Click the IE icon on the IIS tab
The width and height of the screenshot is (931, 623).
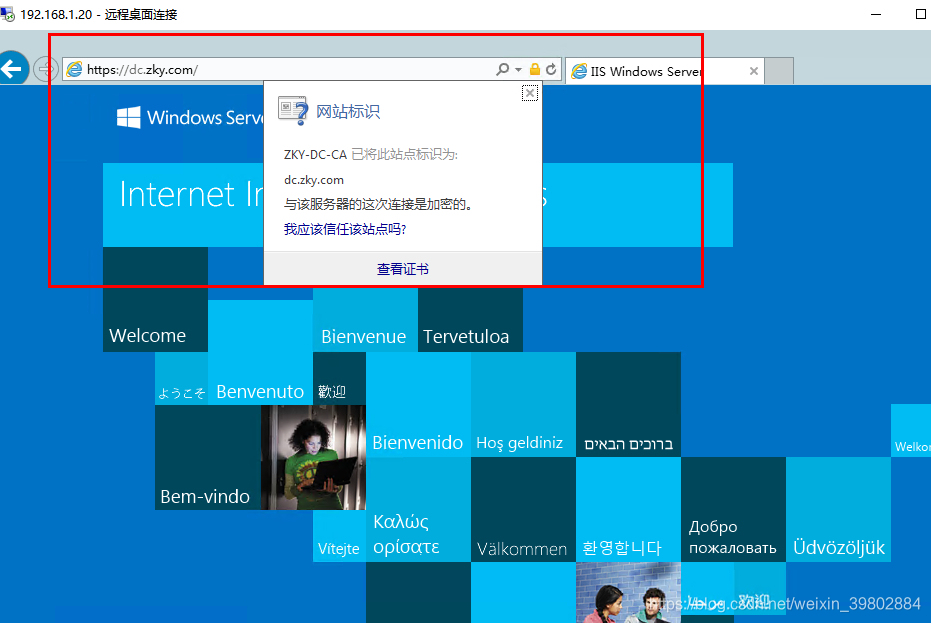[x=579, y=71]
